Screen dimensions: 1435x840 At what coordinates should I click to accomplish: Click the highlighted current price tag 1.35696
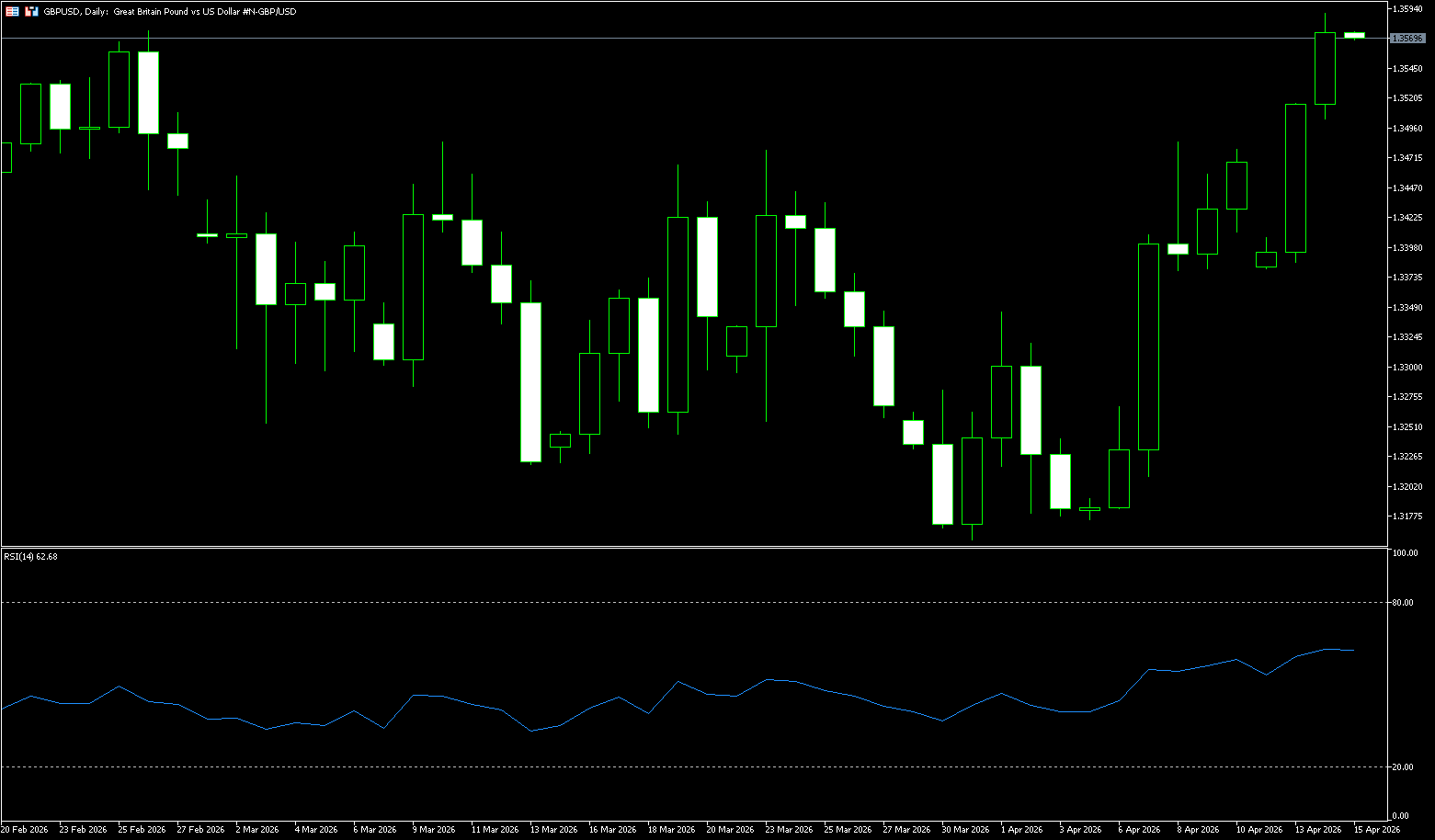(1407, 38)
